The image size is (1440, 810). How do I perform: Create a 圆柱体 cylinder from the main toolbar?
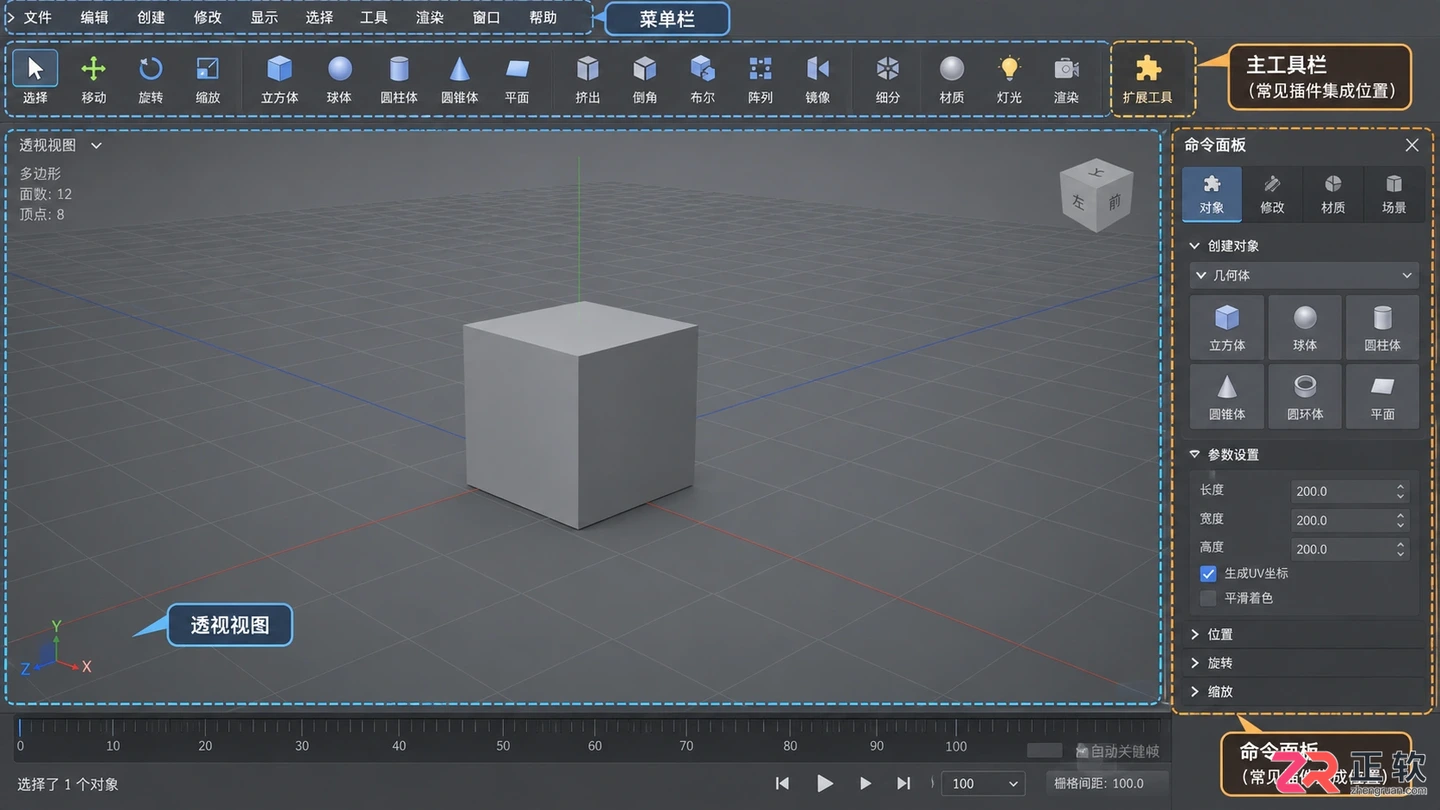[399, 78]
